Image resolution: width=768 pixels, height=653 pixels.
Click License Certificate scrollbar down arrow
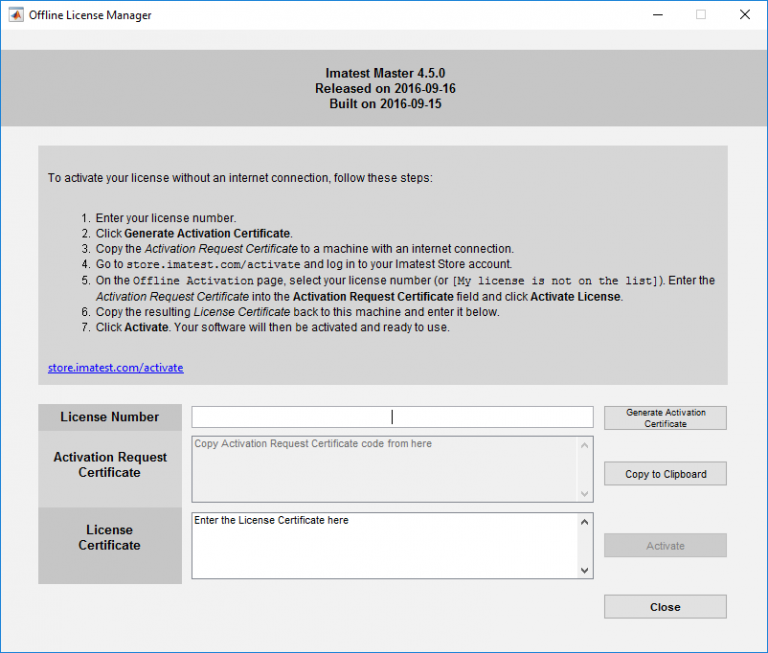(x=584, y=570)
